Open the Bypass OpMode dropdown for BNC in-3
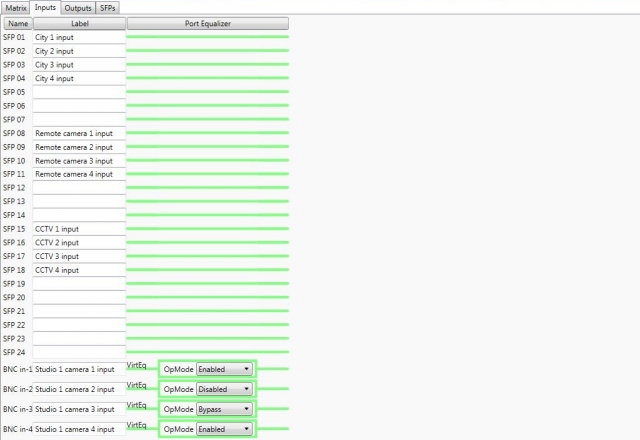 [224, 409]
